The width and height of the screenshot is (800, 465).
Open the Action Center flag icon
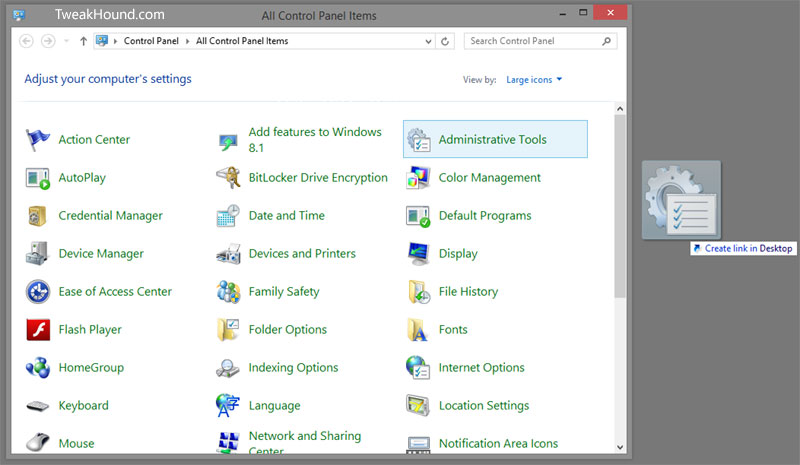coord(38,139)
